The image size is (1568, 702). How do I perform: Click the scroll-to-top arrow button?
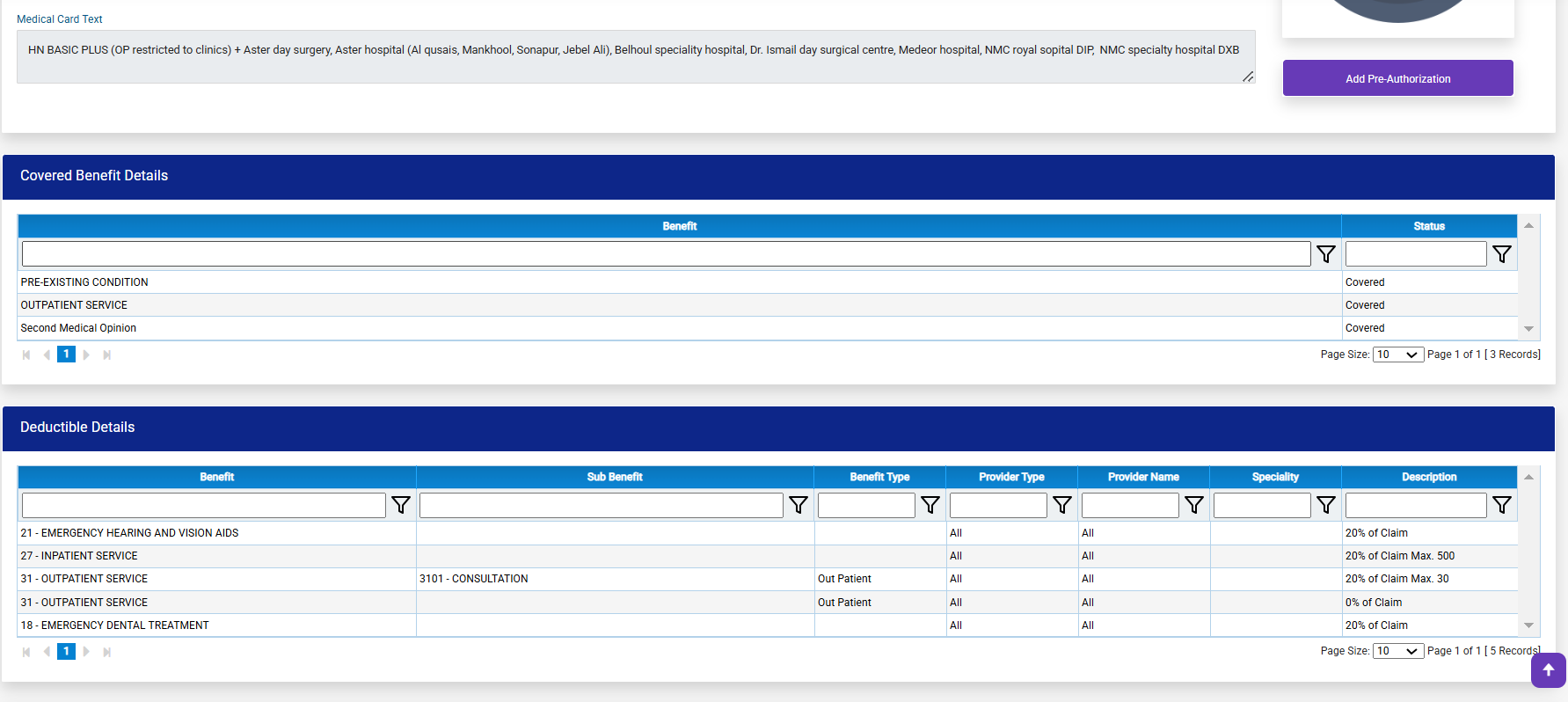pos(1548,670)
